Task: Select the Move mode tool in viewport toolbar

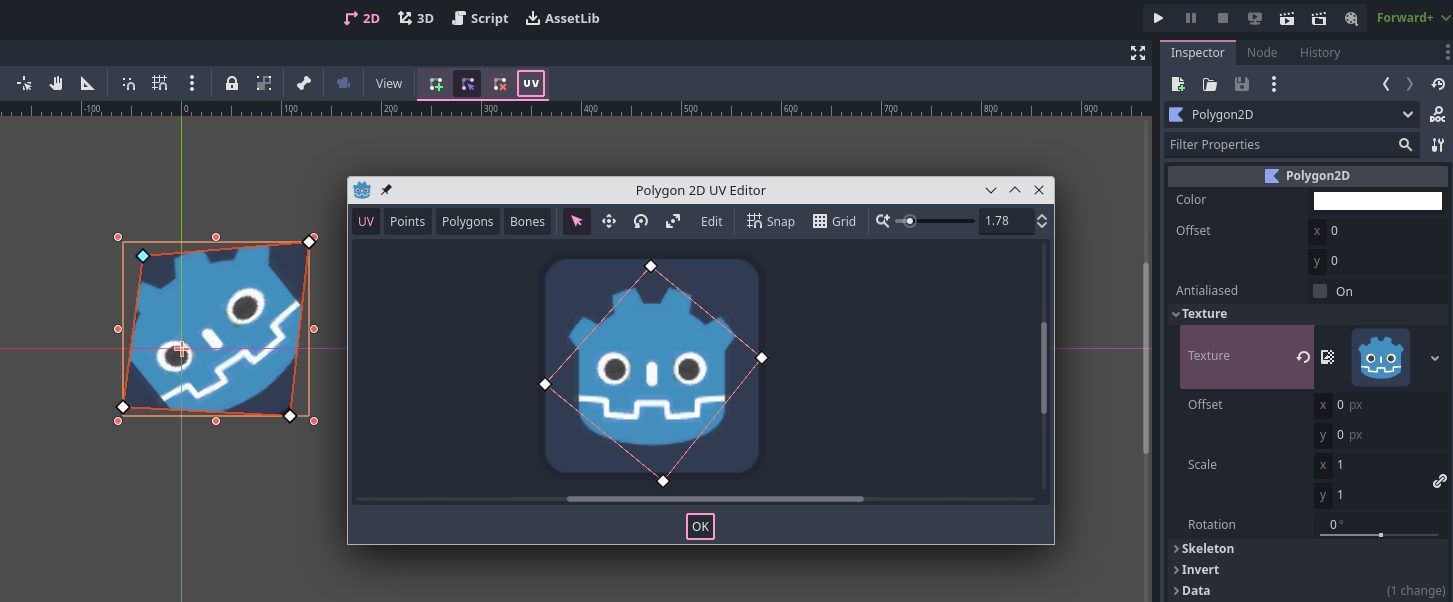Action: (24, 84)
